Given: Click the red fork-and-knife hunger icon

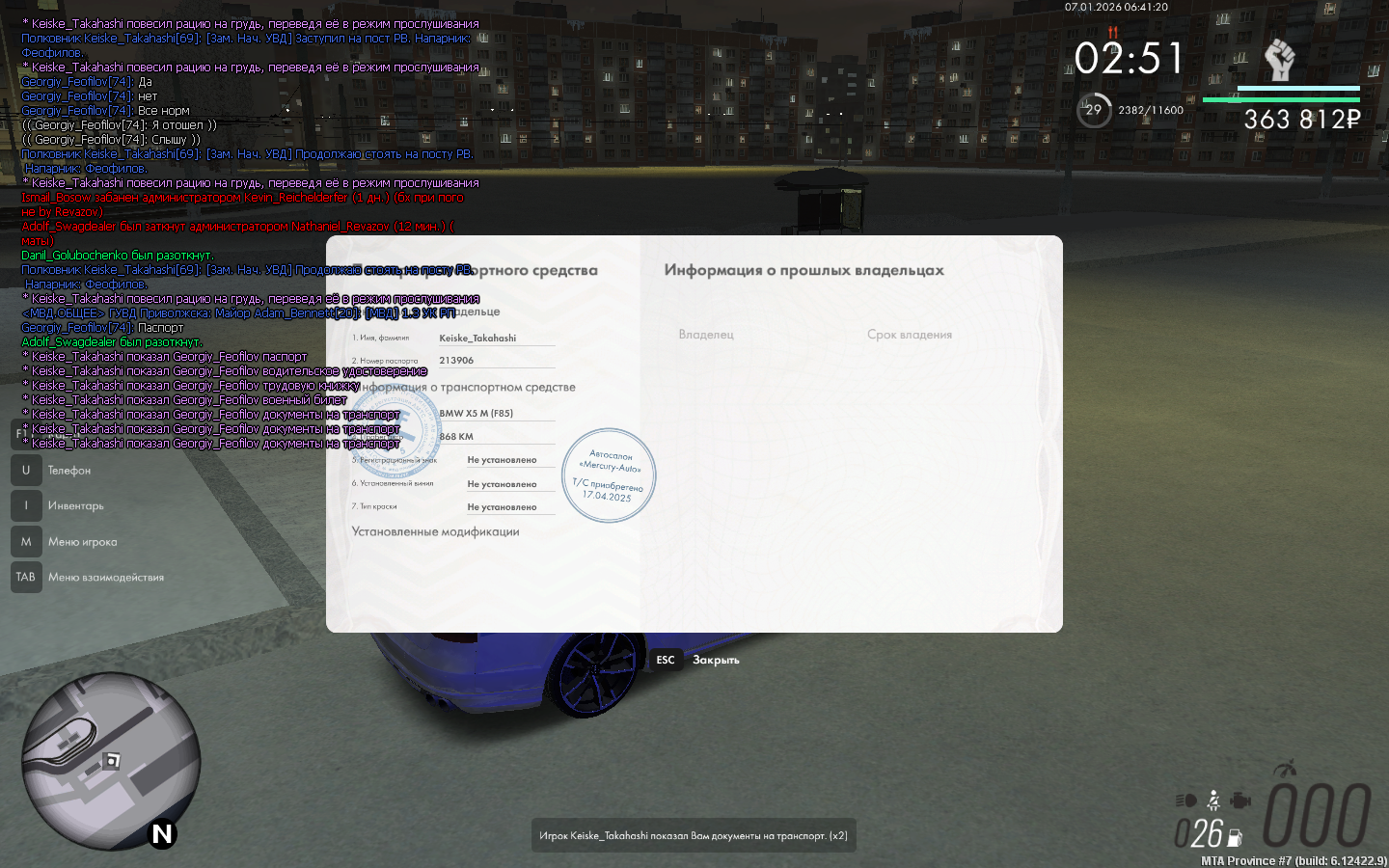Looking at the screenshot, I should pyautogui.click(x=1112, y=32).
